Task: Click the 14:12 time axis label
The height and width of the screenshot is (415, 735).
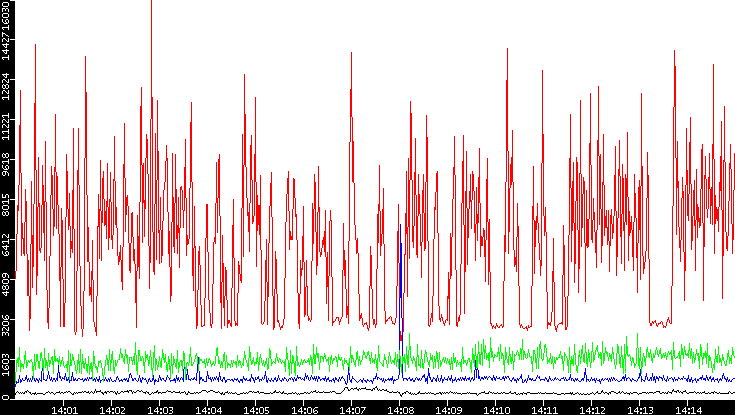Action: pyautogui.click(x=591, y=409)
